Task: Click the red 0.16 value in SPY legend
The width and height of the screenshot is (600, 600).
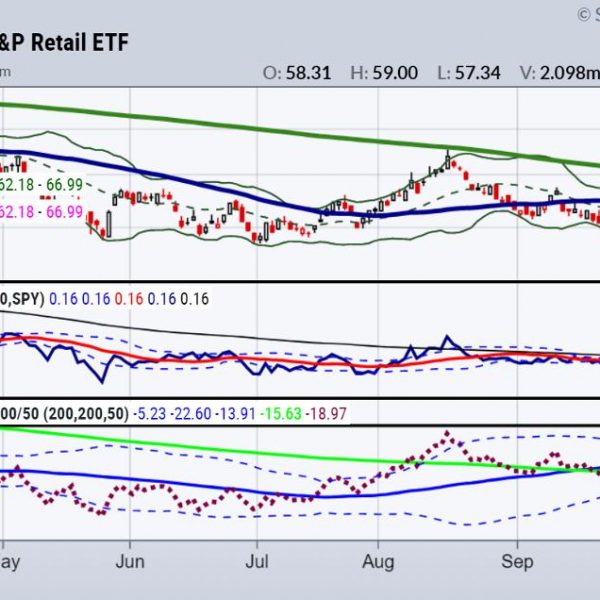Action: click(x=130, y=298)
